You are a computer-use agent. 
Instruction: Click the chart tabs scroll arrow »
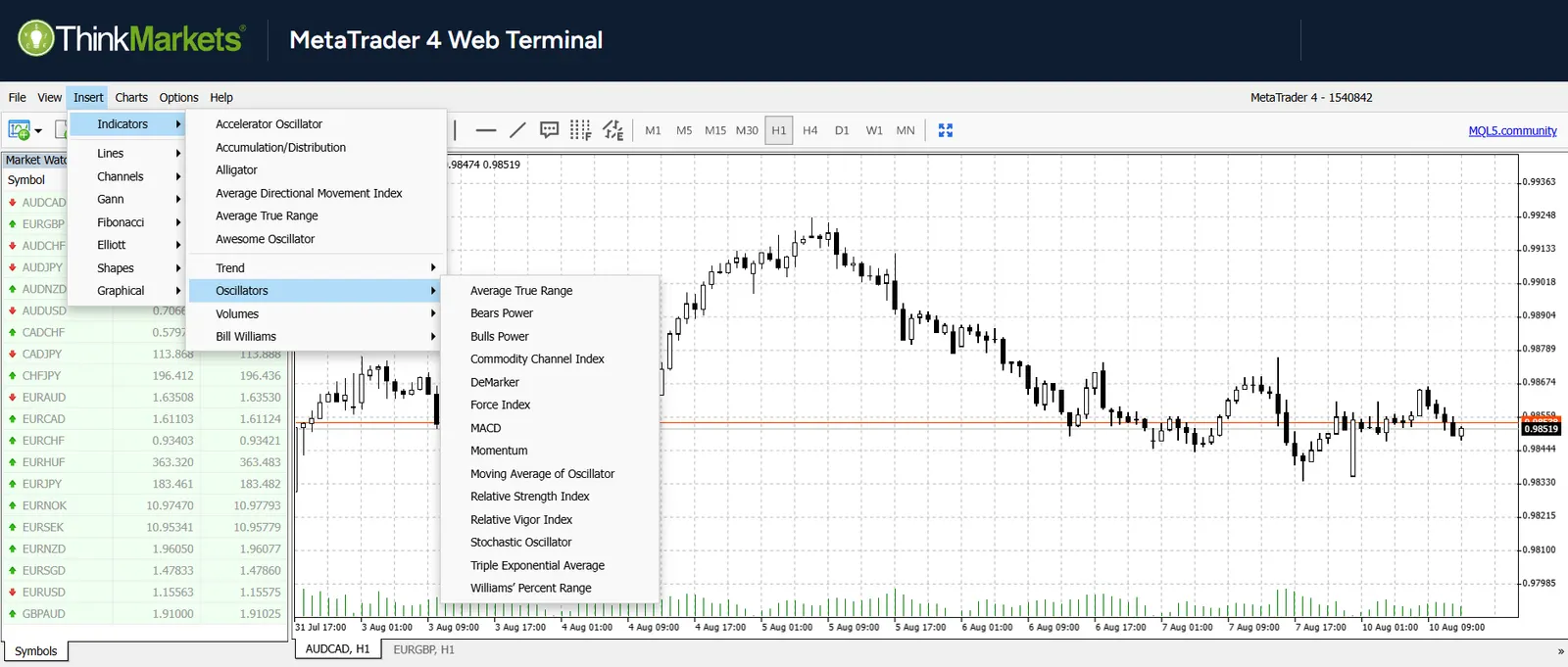tap(1560, 650)
